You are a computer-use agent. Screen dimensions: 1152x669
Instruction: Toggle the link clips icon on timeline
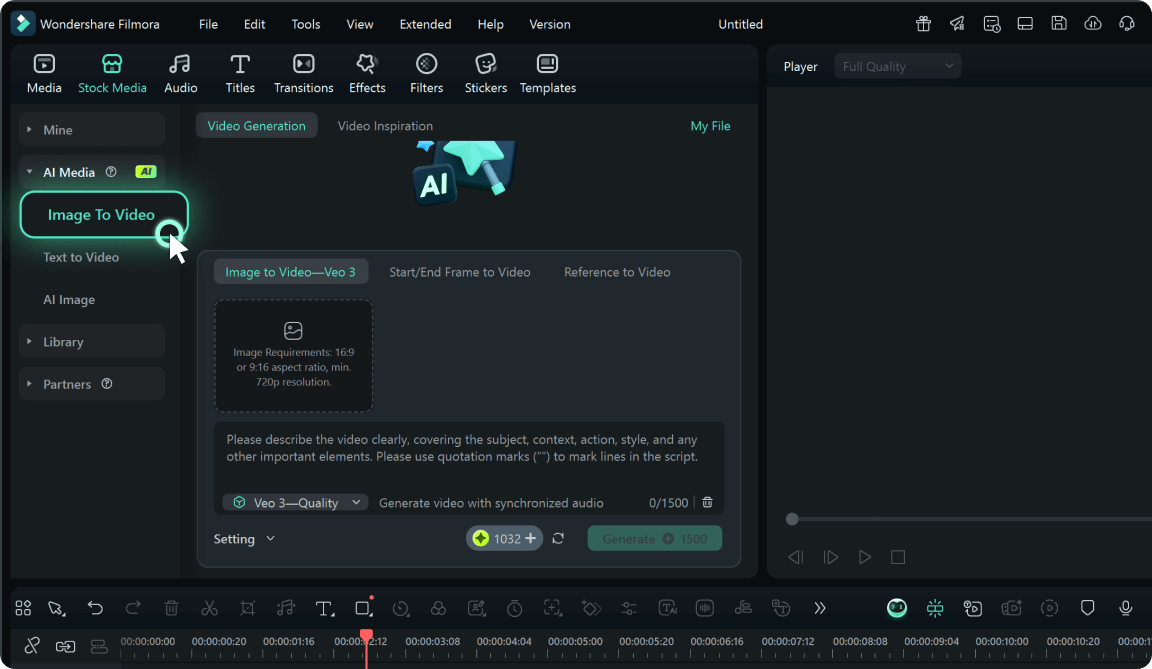[65, 646]
